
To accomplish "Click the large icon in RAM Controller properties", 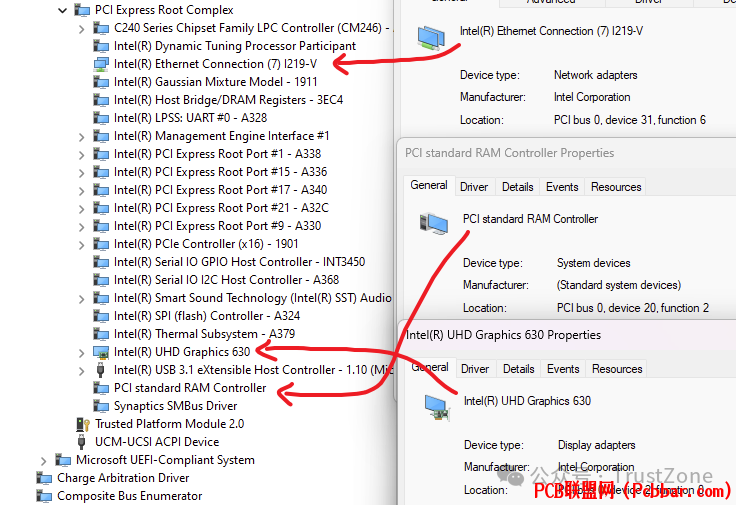I will [434, 224].
